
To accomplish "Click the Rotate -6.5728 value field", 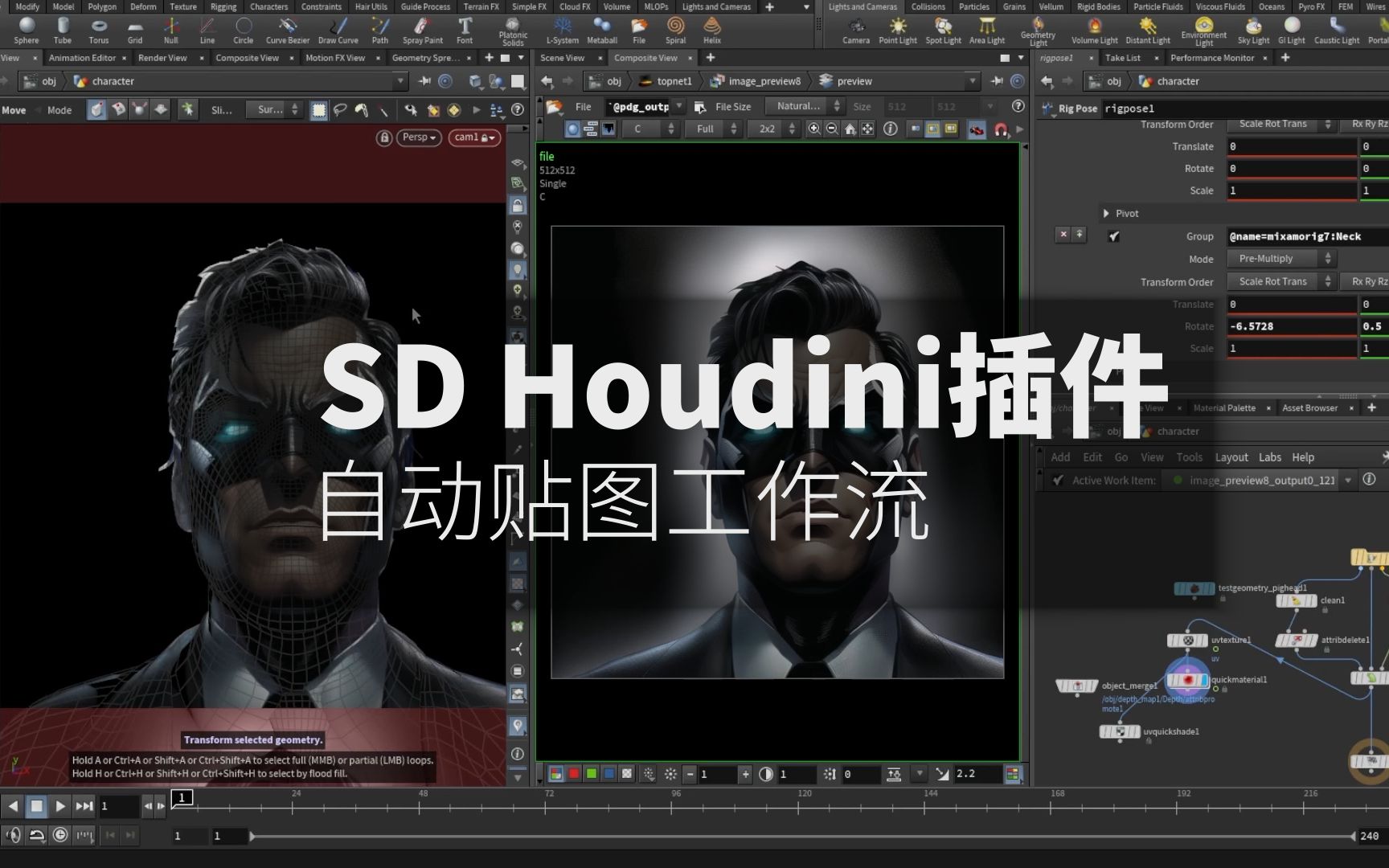I will point(1292,326).
